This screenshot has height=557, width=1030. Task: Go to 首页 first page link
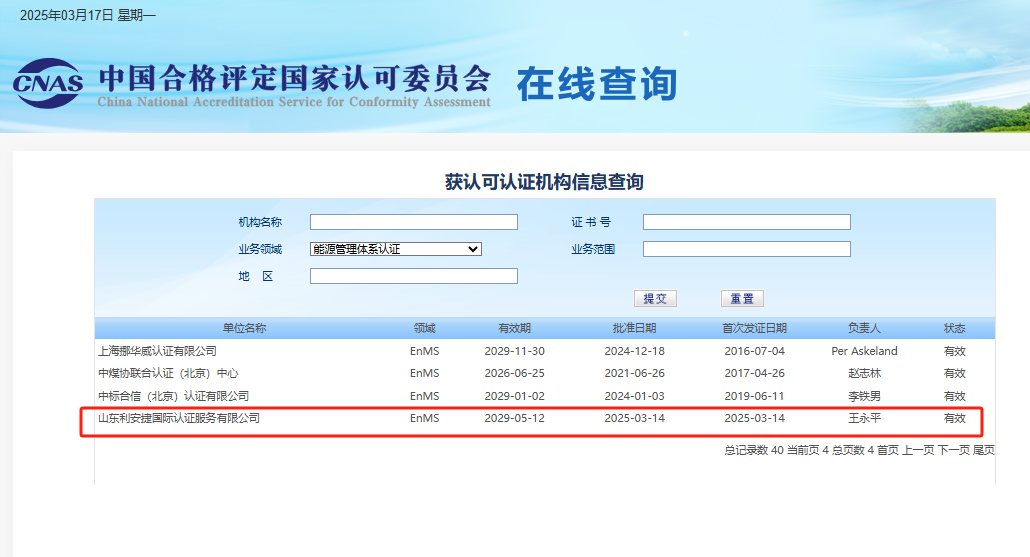pos(887,450)
